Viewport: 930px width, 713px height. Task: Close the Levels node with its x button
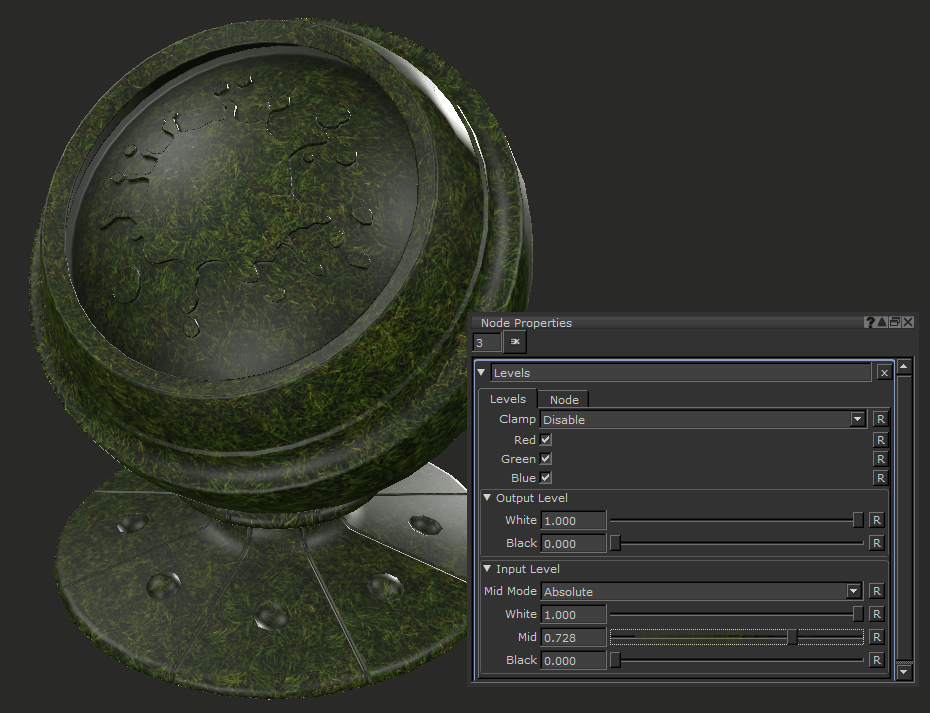884,373
